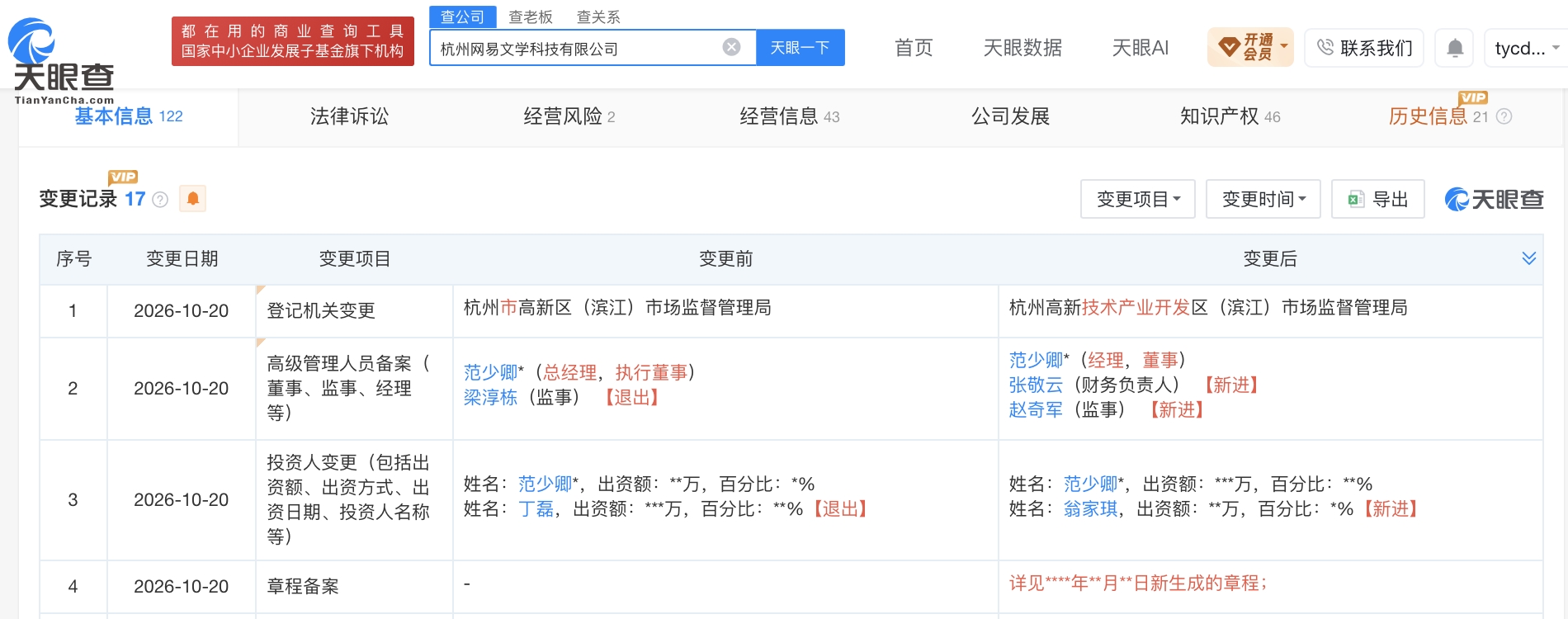Switch to 查关系 search tab
1568x619 pixels.
coord(598,17)
